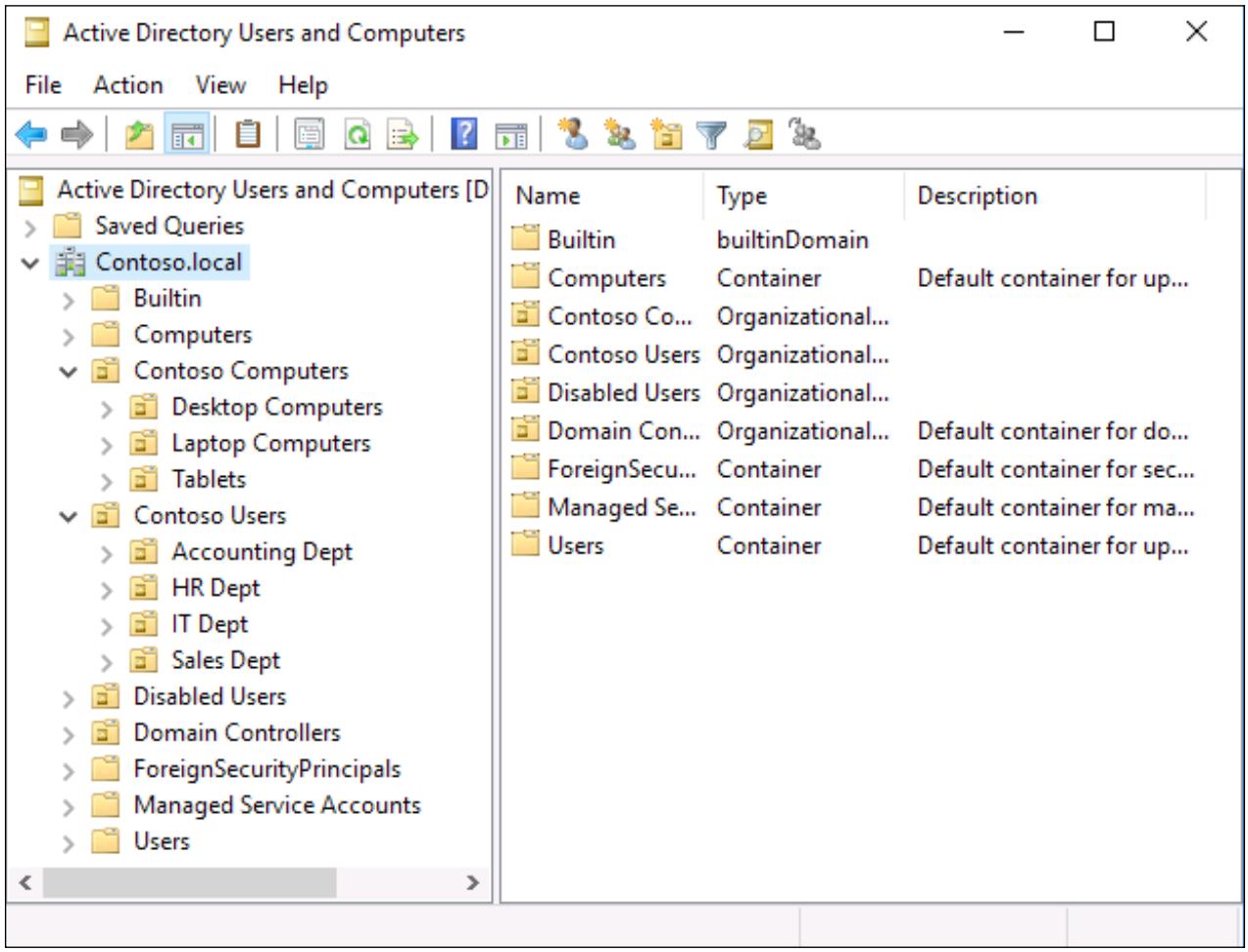Viewport: 1248px width, 952px height.
Task: Click the Forward arrow toolbar icon
Action: [x=76, y=134]
